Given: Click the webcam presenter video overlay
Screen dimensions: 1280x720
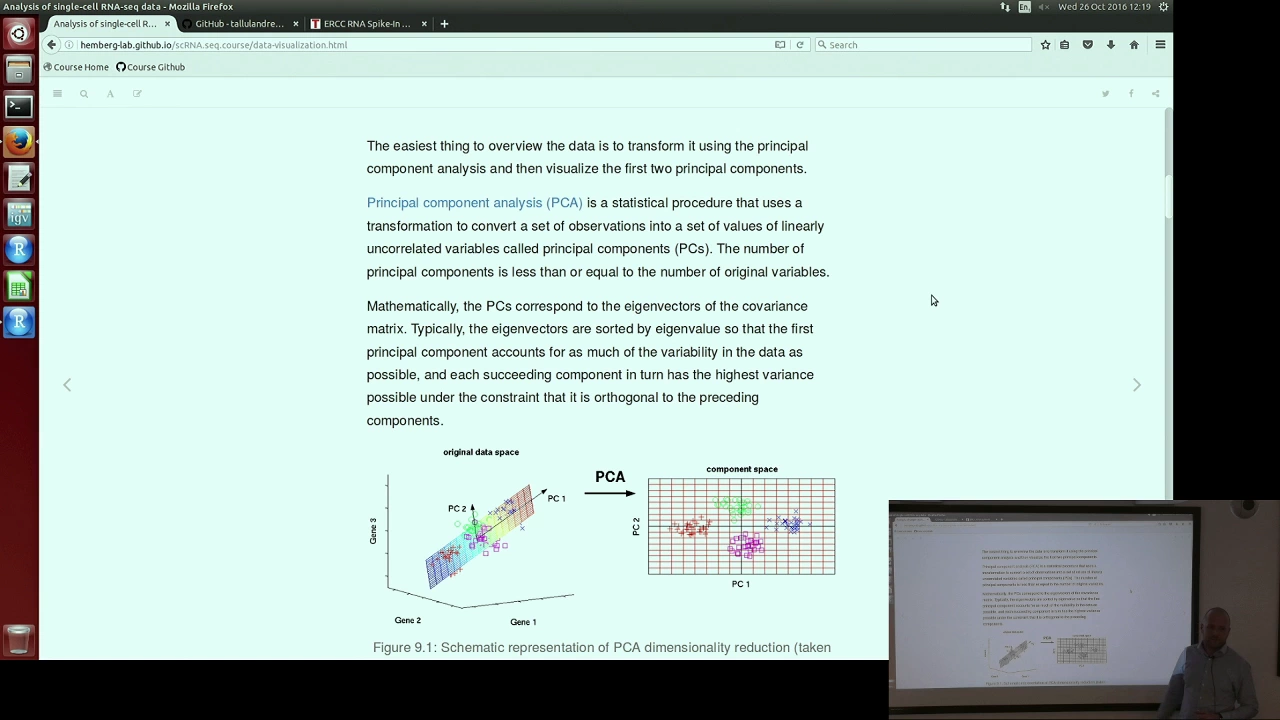Looking at the screenshot, I should [x=1084, y=609].
